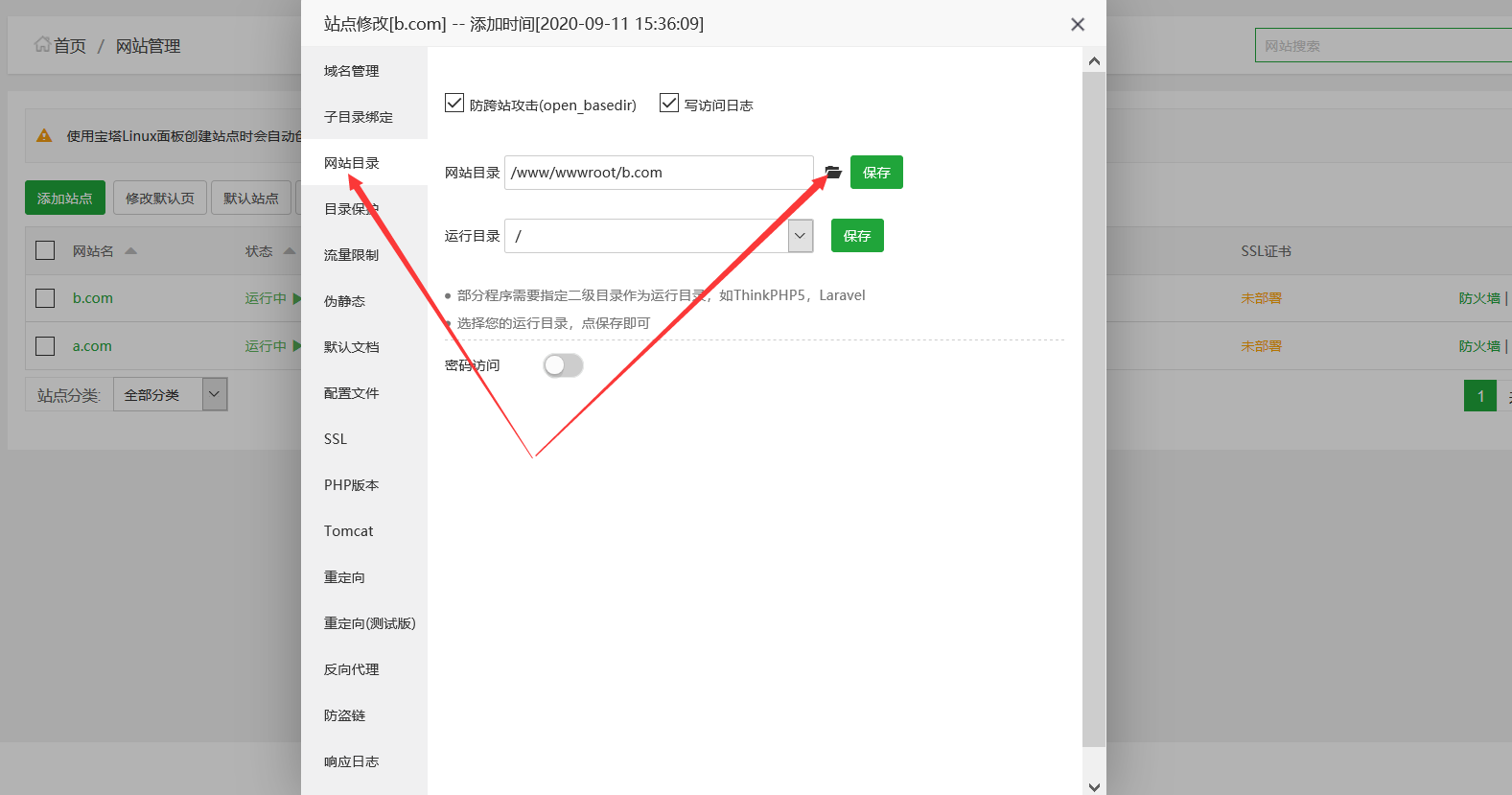Open the 目录保护 tab
Viewport: 1512px width, 795px height.
[x=364, y=209]
